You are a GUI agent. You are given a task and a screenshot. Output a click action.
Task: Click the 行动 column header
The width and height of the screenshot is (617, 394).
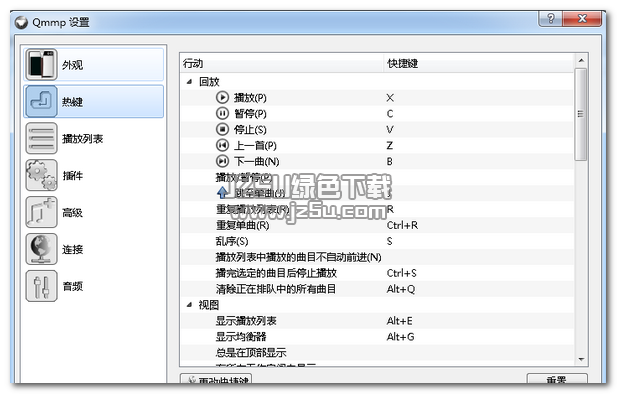(x=281, y=63)
